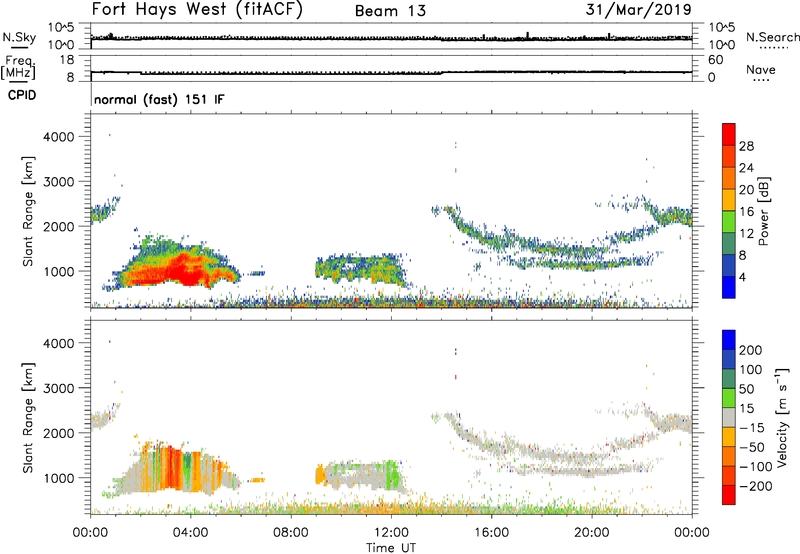Click the 'N.Search' legend label

772,37
